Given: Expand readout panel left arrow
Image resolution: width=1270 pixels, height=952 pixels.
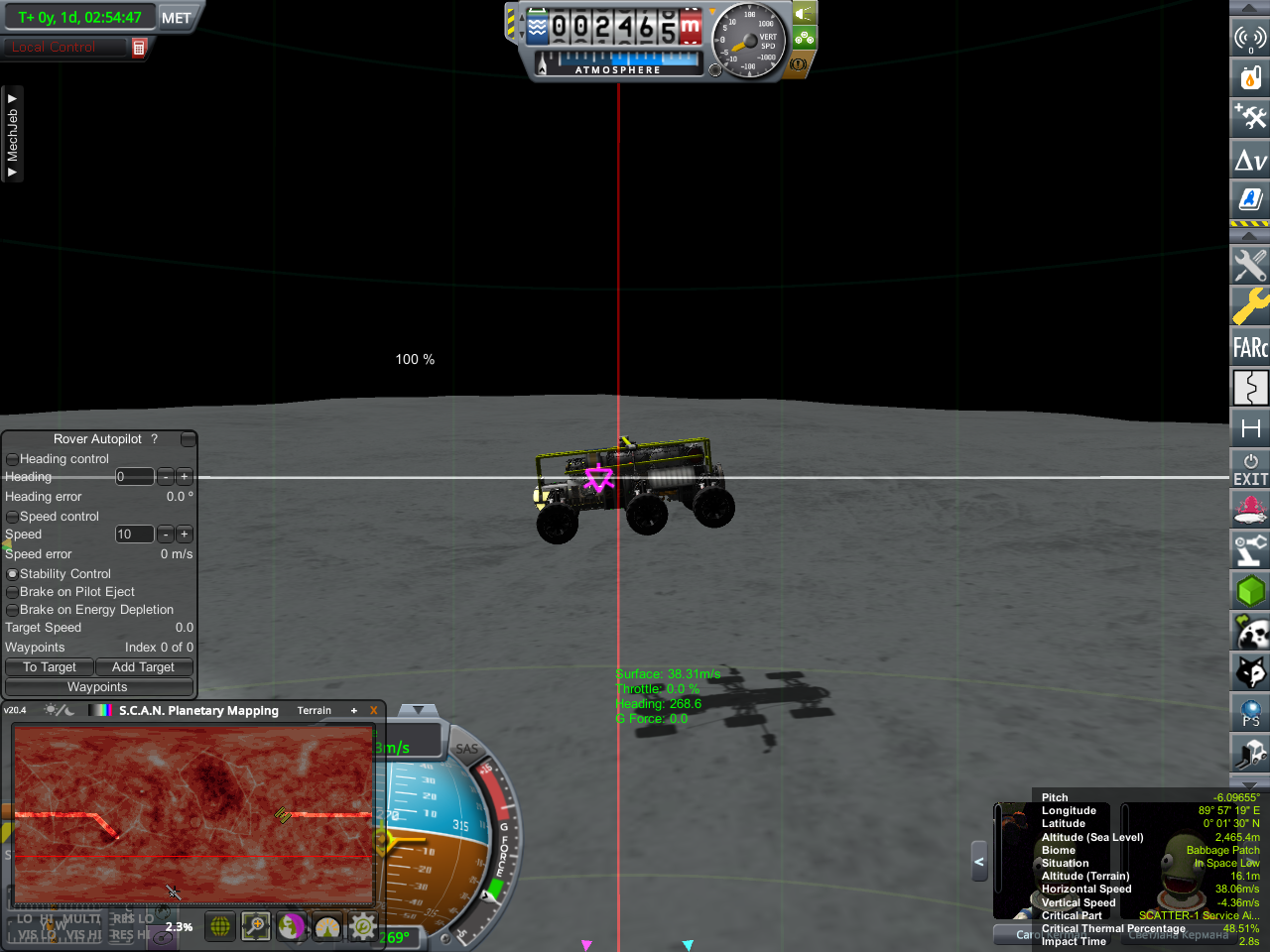Looking at the screenshot, I should coord(979,862).
